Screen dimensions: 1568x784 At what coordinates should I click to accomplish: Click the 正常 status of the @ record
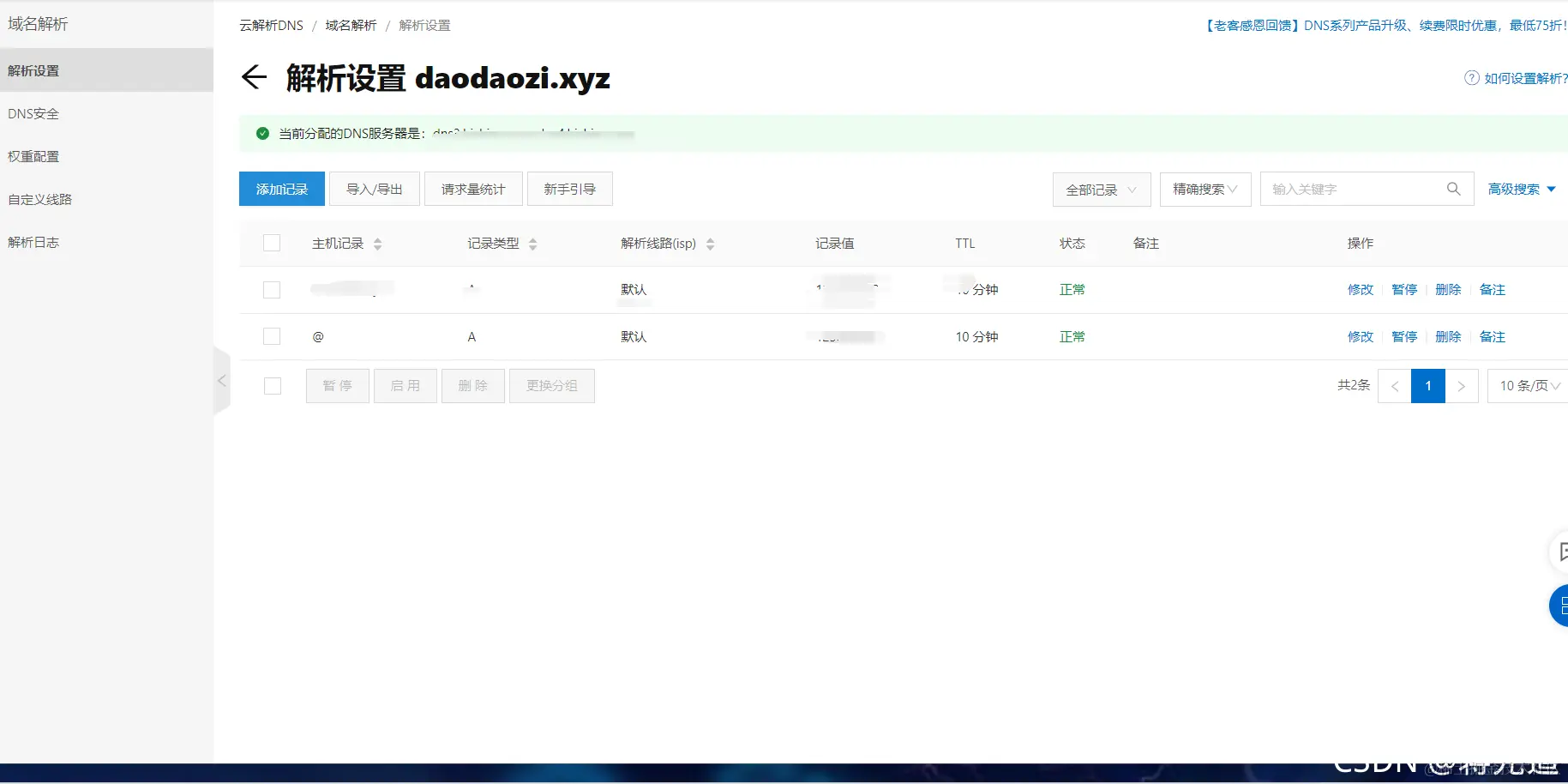coord(1072,337)
